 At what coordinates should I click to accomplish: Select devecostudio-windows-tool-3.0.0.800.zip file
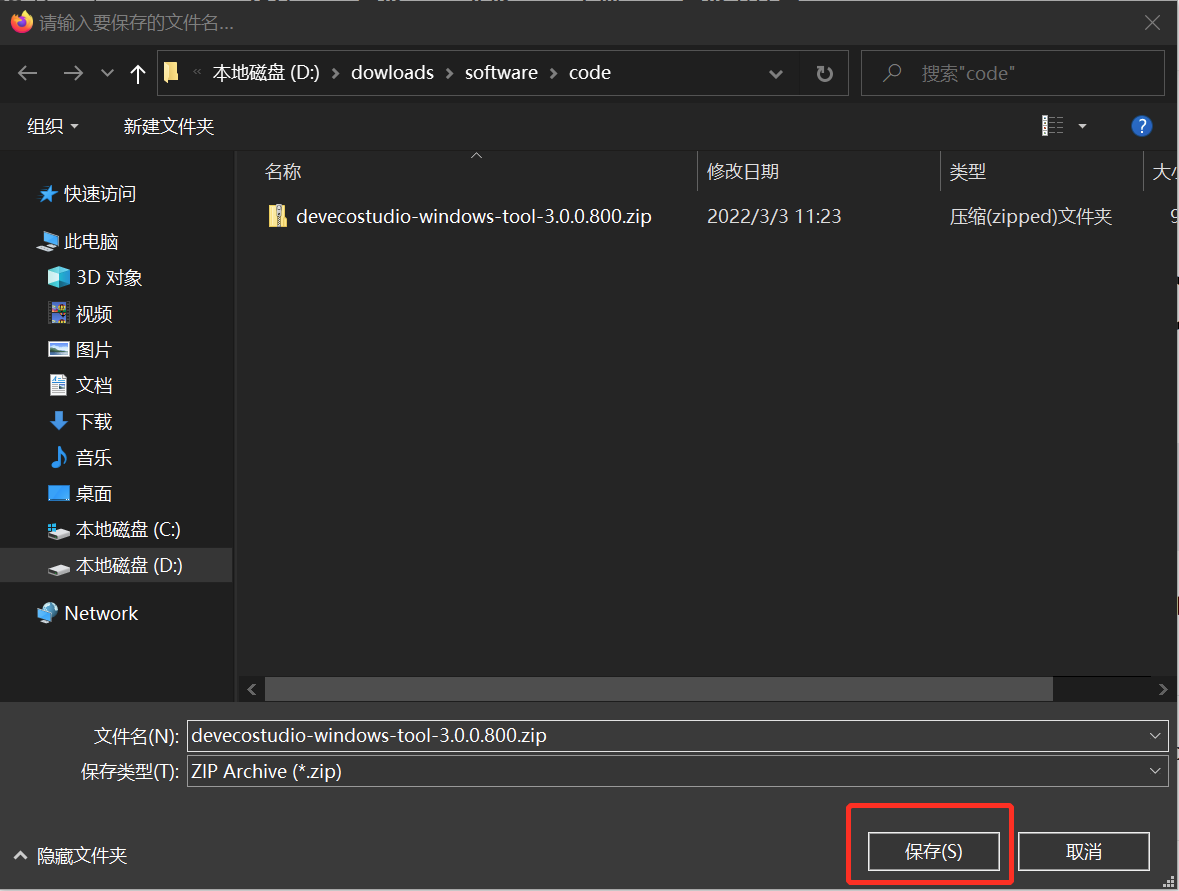(474, 217)
